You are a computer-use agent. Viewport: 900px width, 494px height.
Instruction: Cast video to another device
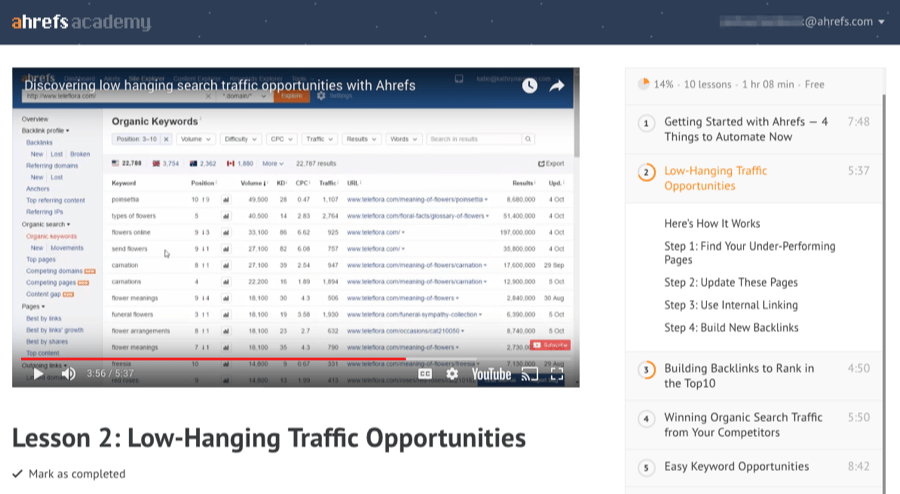coord(529,374)
